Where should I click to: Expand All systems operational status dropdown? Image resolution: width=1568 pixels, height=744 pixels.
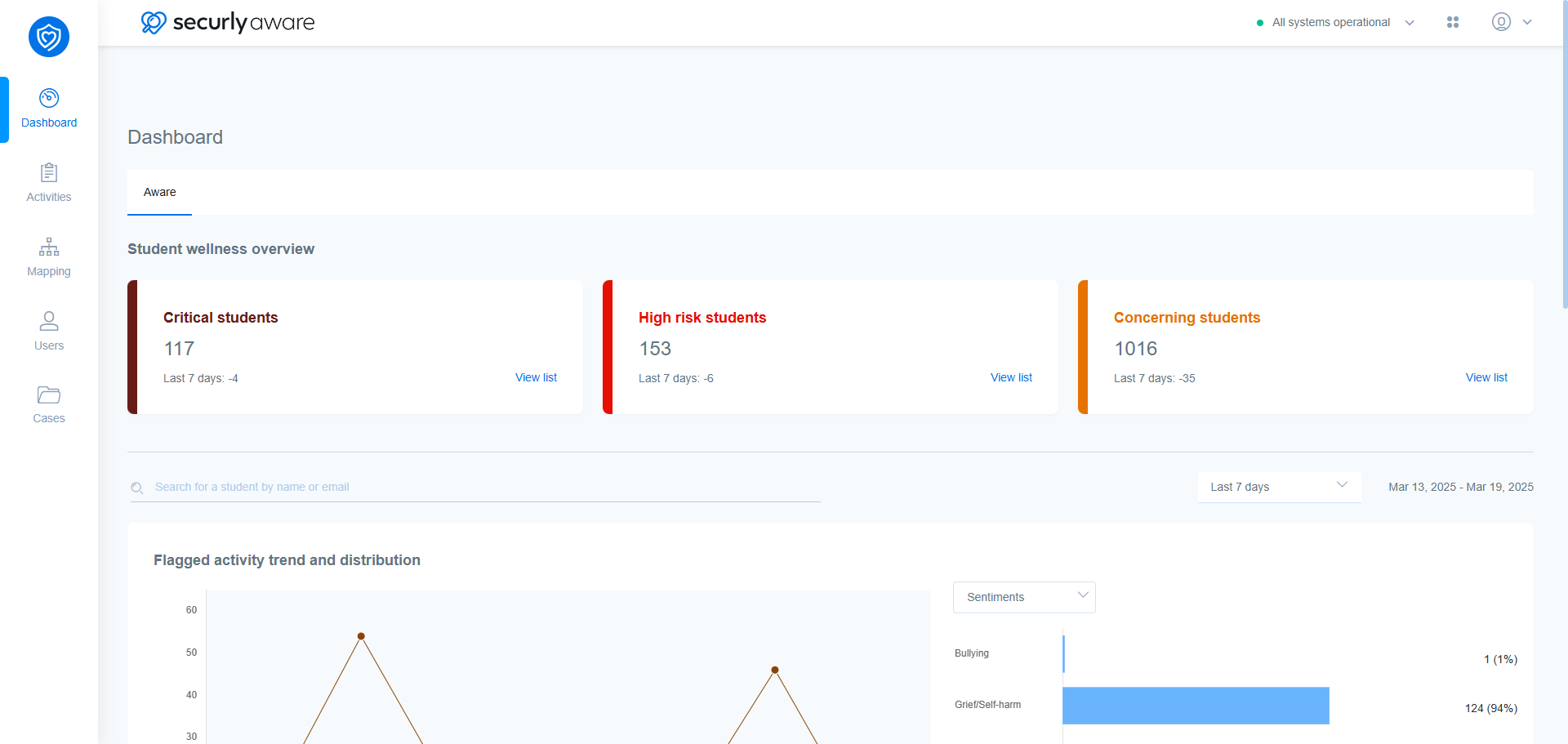(1410, 23)
